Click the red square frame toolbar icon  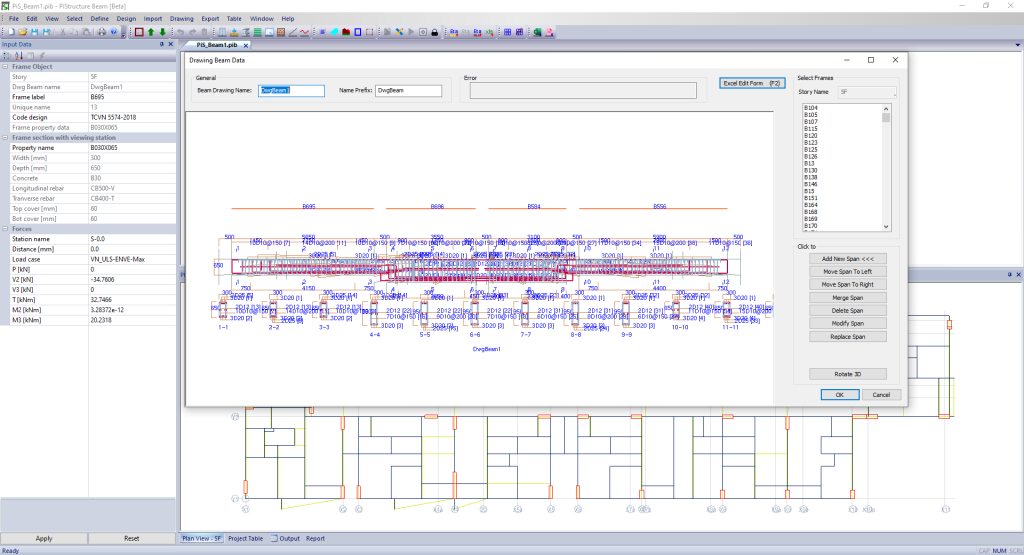pos(139,32)
